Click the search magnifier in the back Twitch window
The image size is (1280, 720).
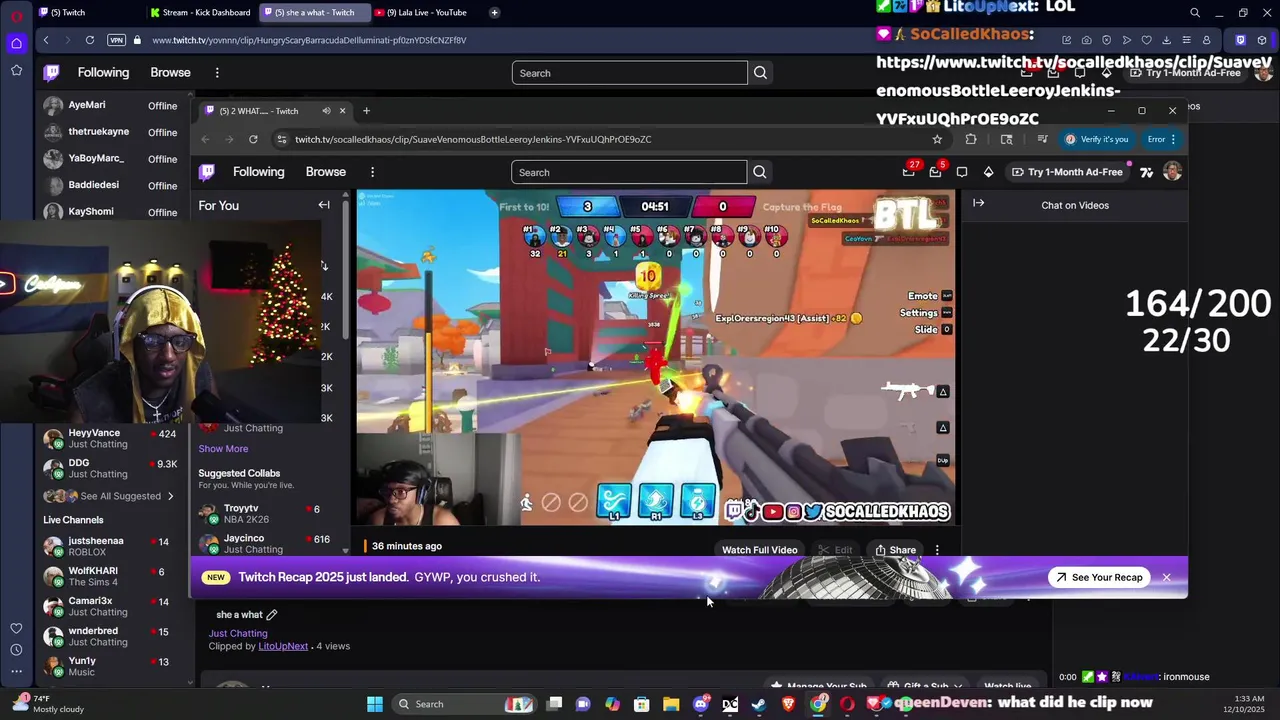pyautogui.click(x=760, y=72)
